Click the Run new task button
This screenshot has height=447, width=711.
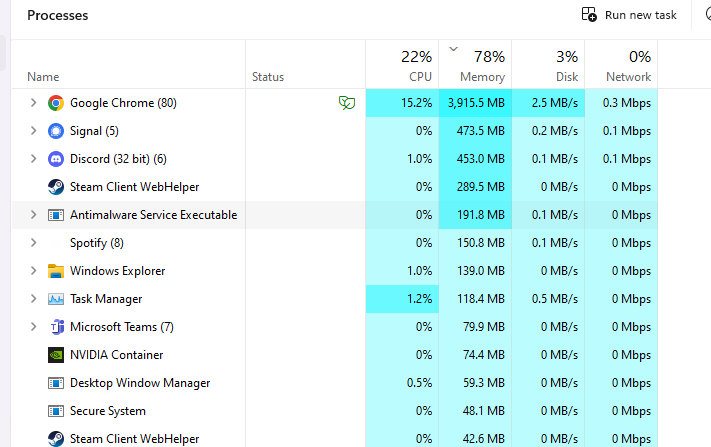click(x=629, y=15)
